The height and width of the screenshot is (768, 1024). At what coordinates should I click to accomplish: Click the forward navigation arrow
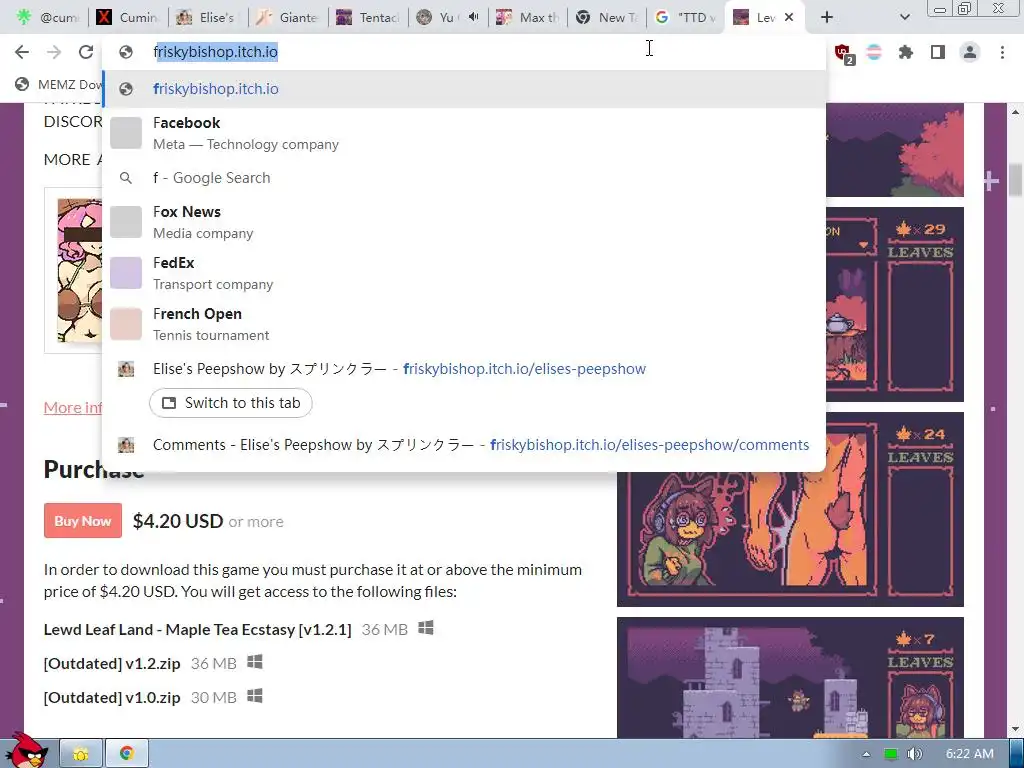pyautogui.click(x=54, y=52)
